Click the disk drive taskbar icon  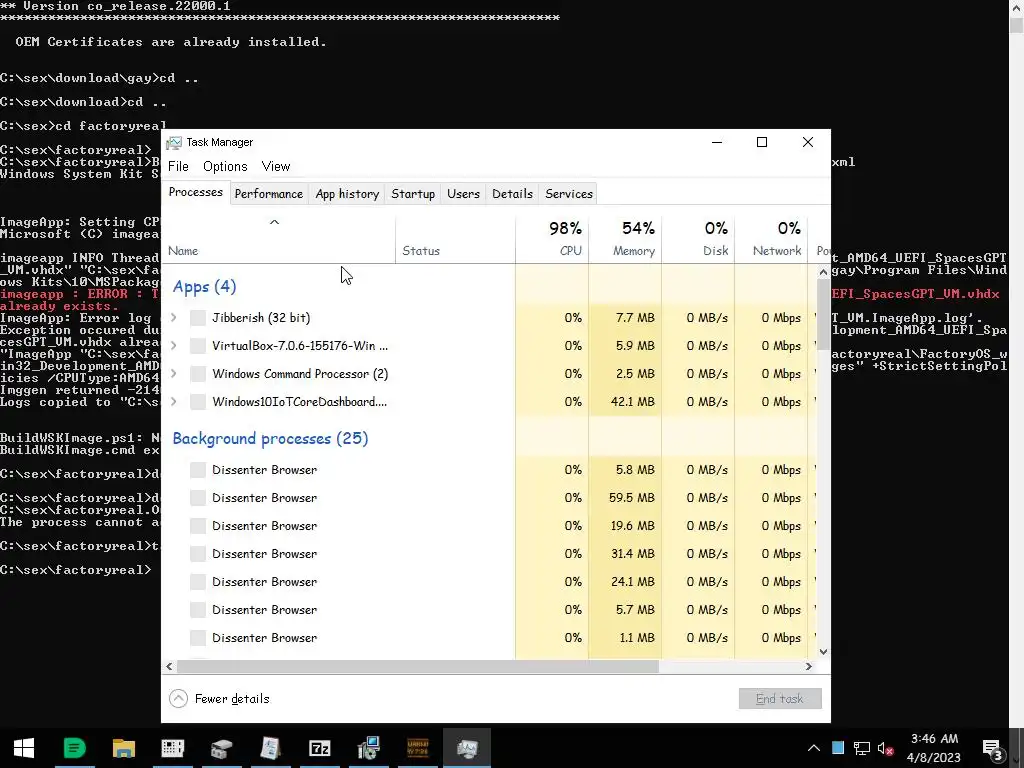click(221, 748)
